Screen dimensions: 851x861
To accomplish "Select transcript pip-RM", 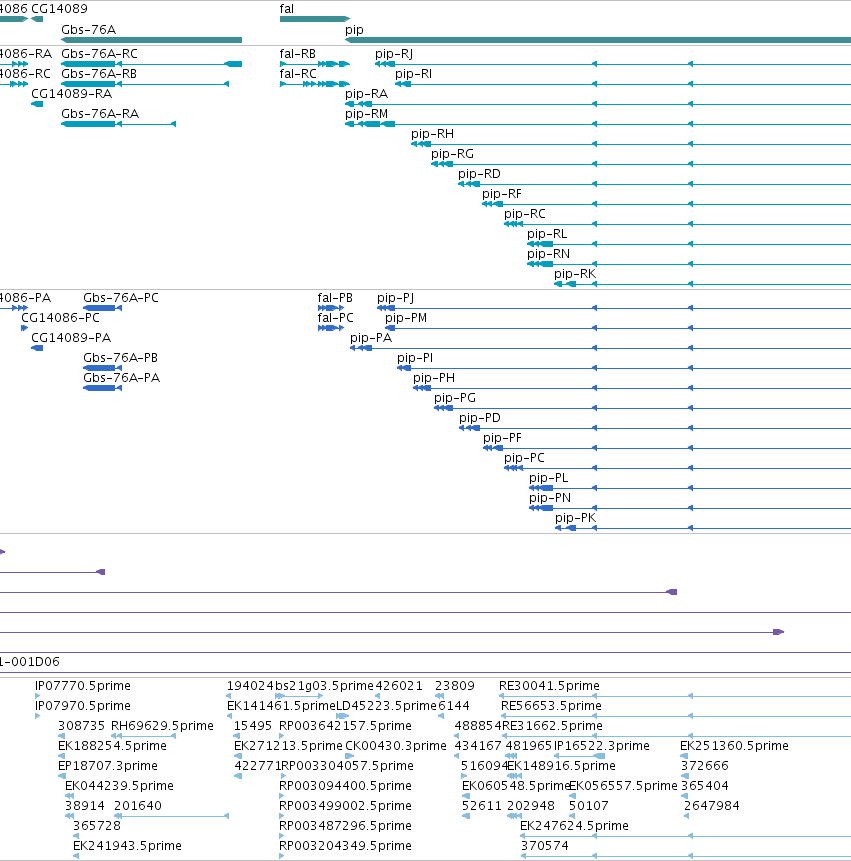I will coord(366,114).
